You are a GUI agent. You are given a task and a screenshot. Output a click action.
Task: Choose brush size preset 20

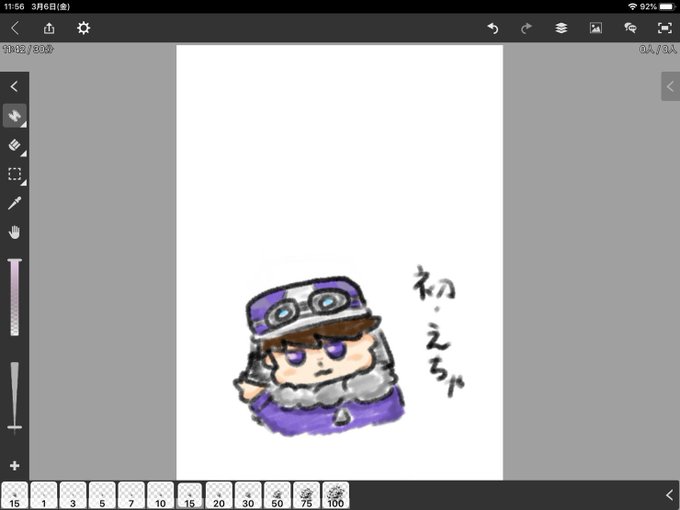point(219,495)
